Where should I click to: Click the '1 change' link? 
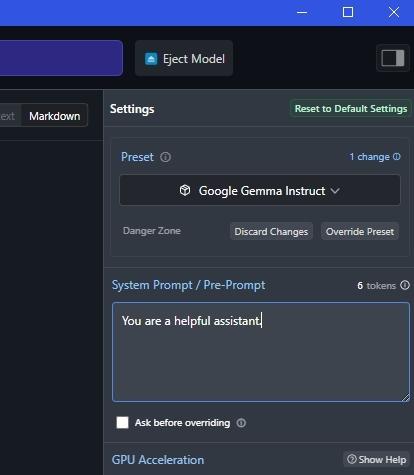375,157
